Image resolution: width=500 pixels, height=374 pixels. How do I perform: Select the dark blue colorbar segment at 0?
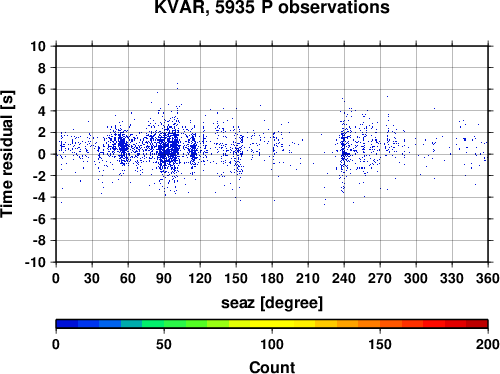(67, 324)
